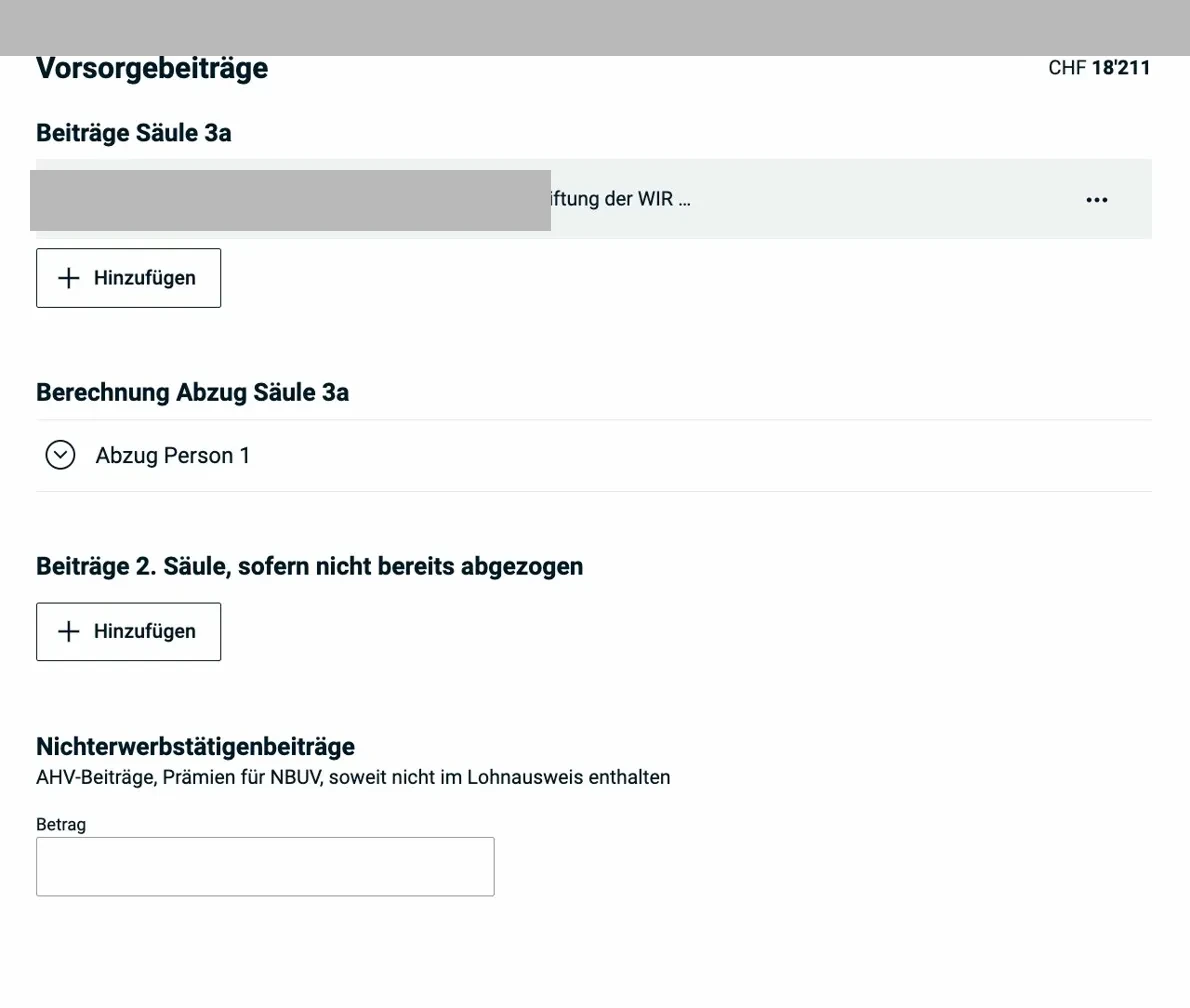Click the Abzug Person 1 row label
The width and height of the screenshot is (1190, 1008).
click(x=172, y=455)
